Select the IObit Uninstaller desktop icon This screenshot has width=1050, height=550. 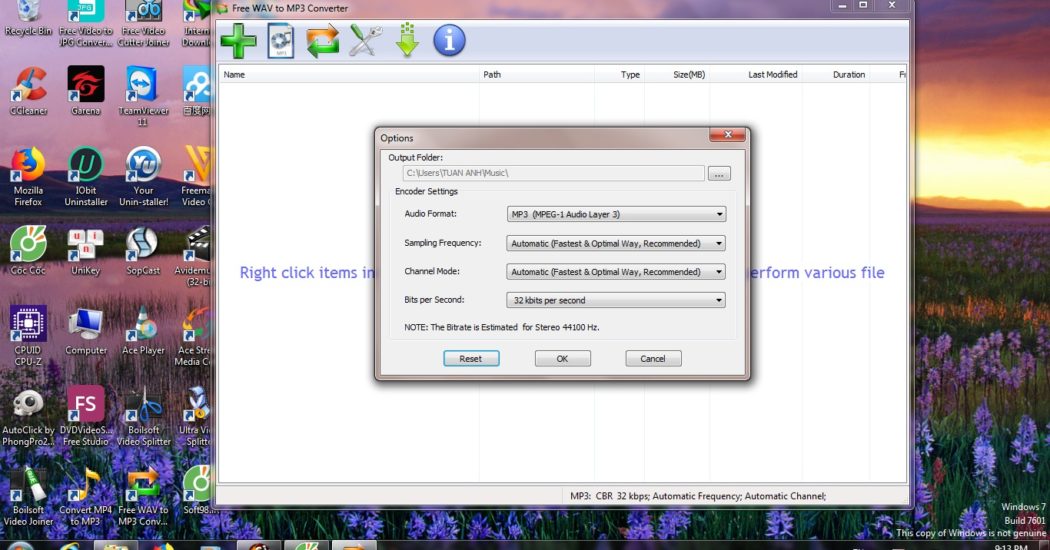tap(86, 176)
